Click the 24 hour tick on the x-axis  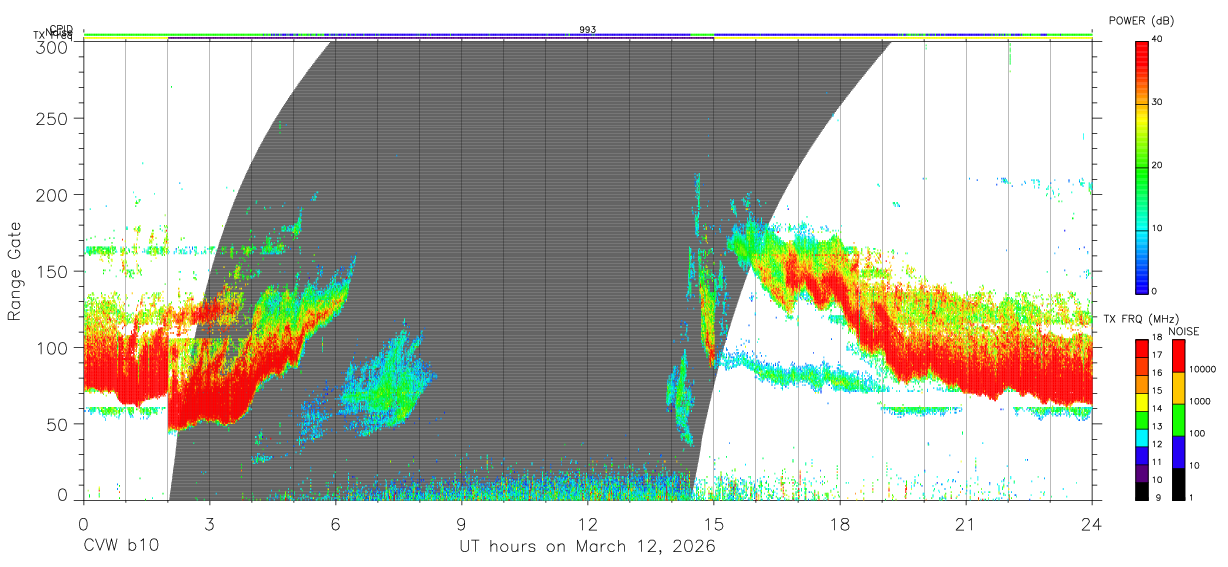tap(1091, 524)
